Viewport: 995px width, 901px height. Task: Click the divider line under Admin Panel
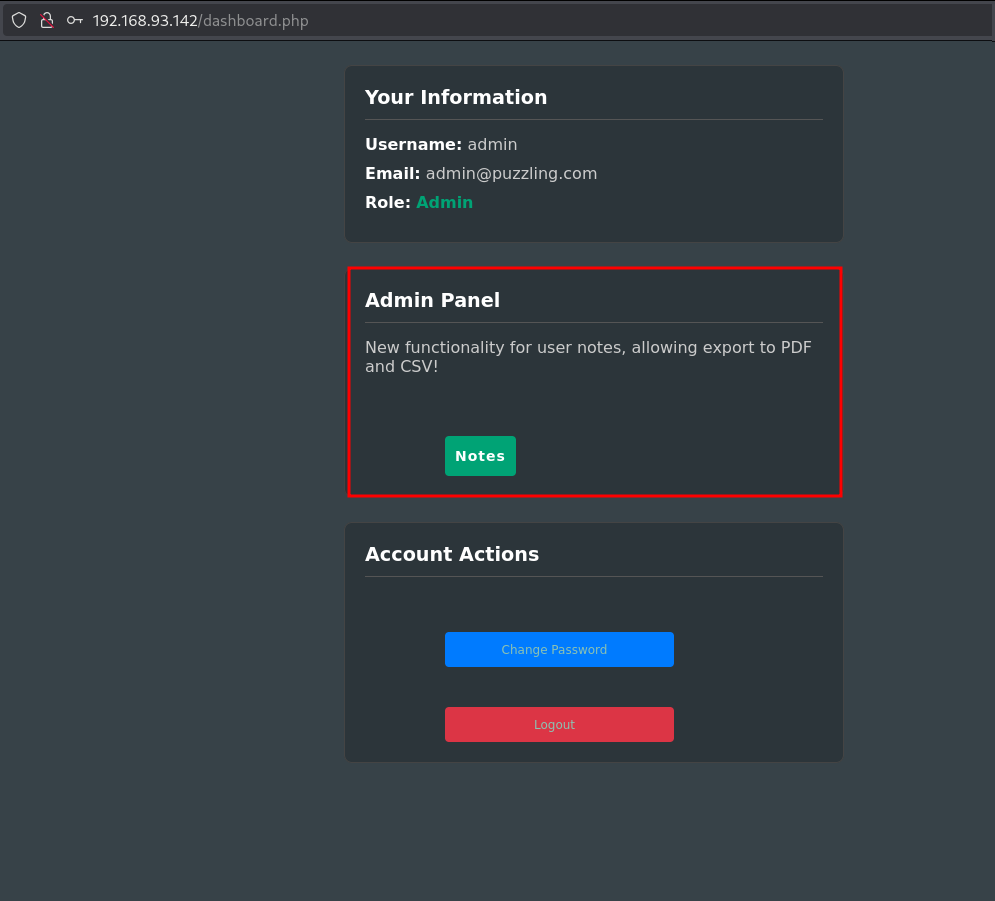pyautogui.click(x=594, y=322)
